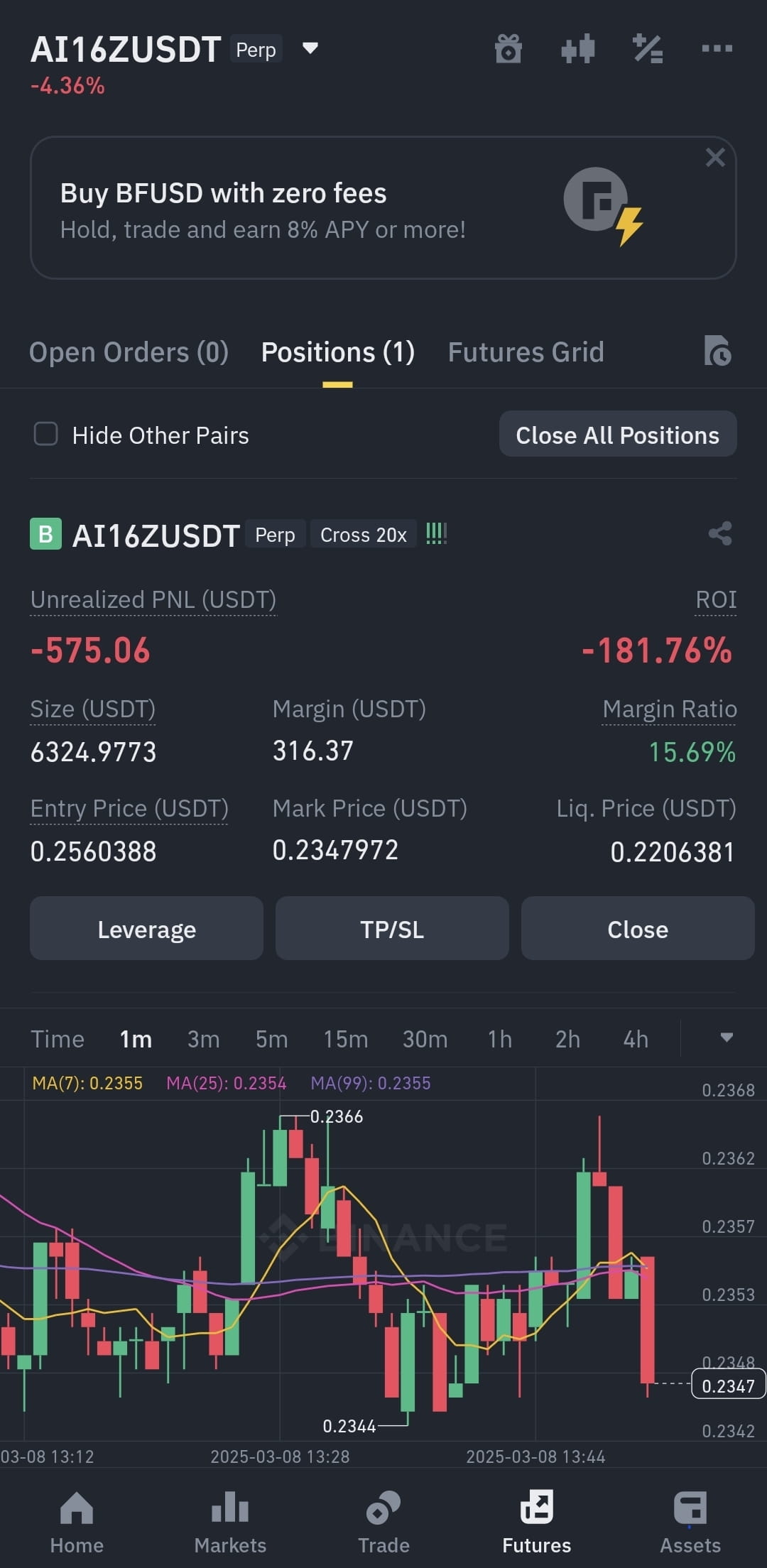767x1568 pixels.
Task: Expand more chart time intervals
Action: coord(727,1038)
